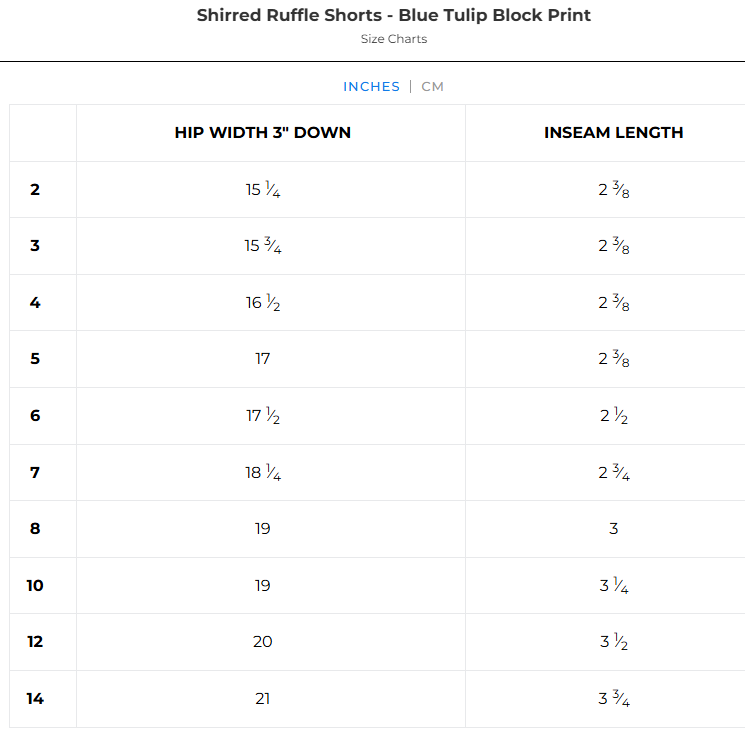Select the size 8 row label
This screenshot has height=743, width=745.
tap(35, 529)
